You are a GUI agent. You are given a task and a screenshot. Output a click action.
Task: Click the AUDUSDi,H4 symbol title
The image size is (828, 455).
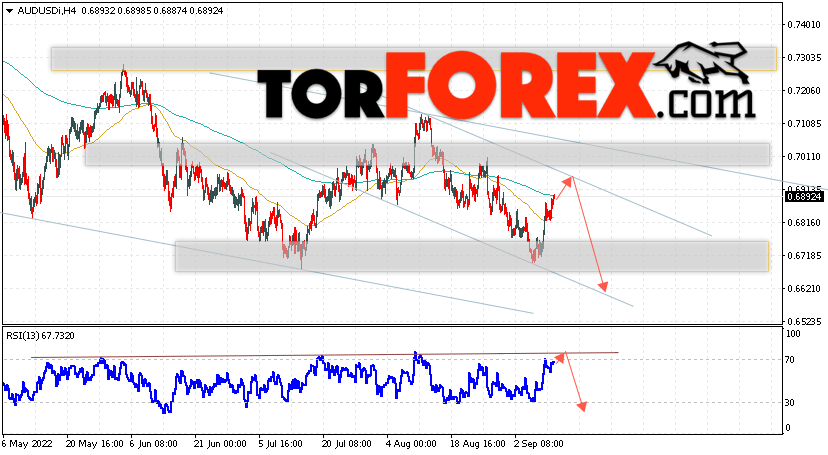tap(46, 11)
